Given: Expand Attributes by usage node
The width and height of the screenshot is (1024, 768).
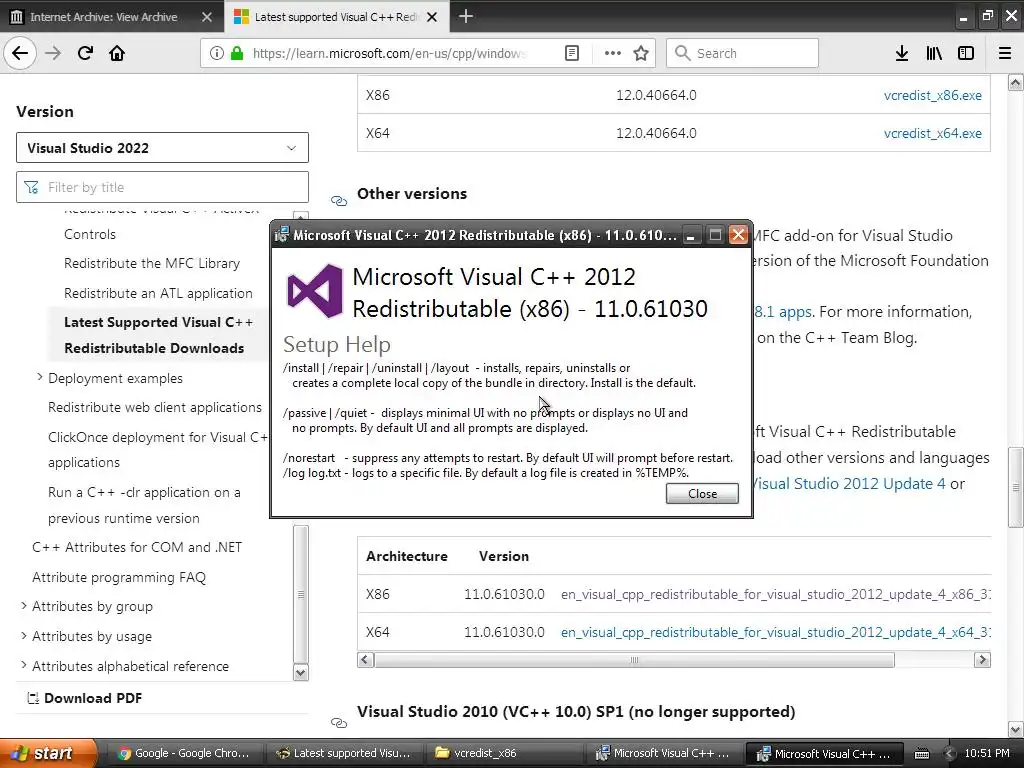Looking at the screenshot, I should click(x=24, y=635).
